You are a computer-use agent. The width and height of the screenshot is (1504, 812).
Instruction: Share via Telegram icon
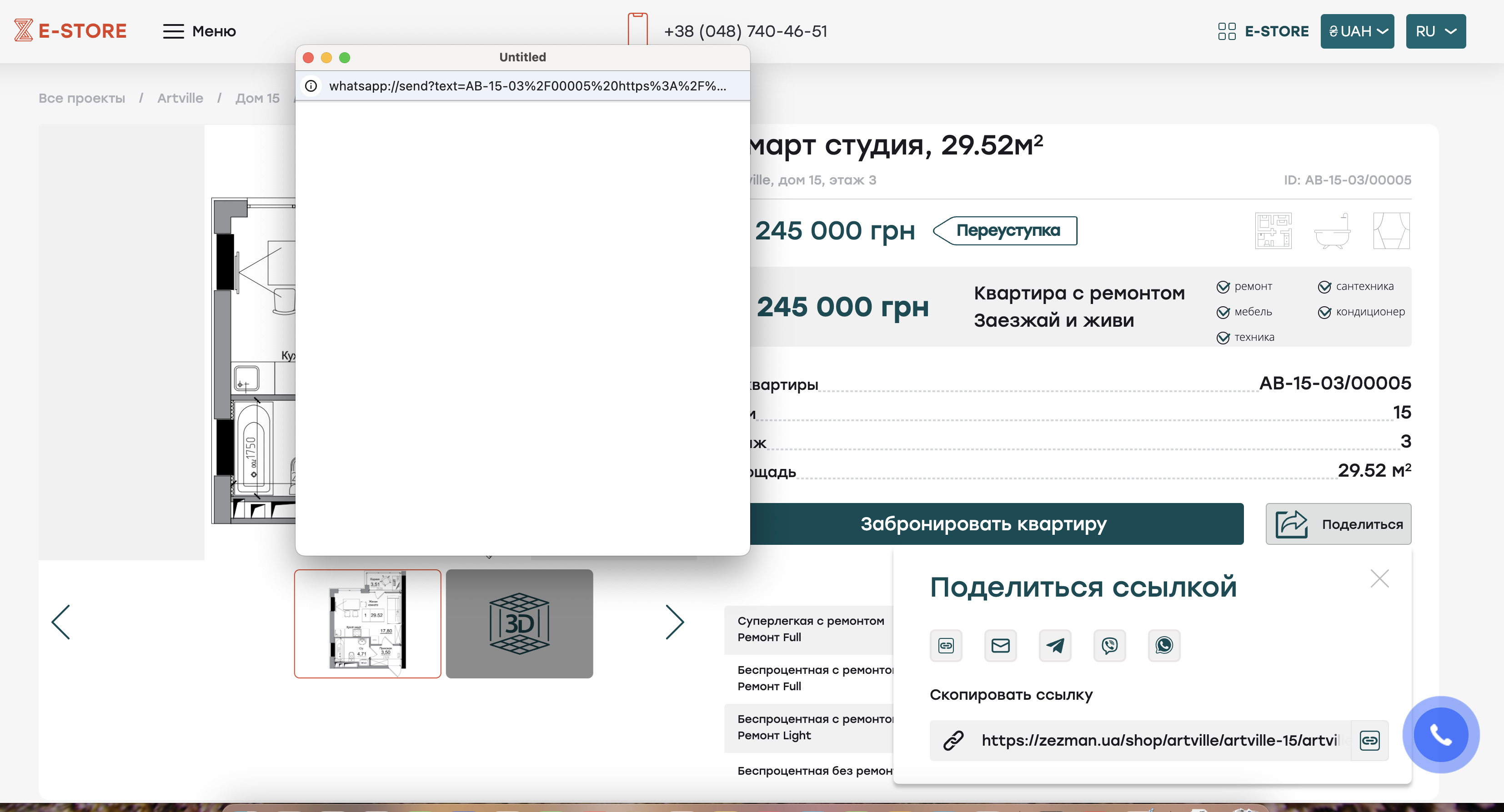coord(1055,645)
